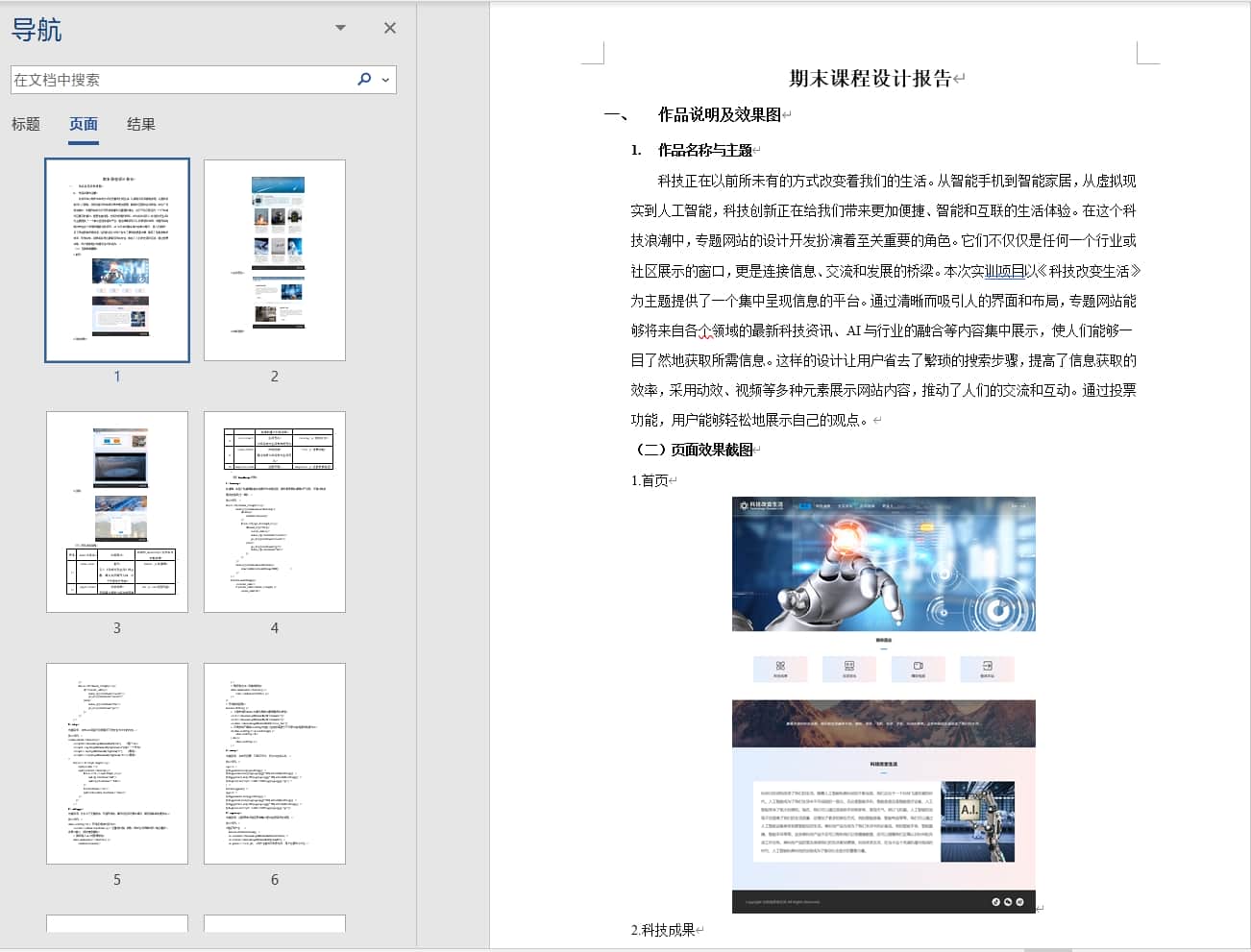Click the subheading (二)页面效果截图
The height and width of the screenshot is (952, 1251).
click(x=696, y=450)
